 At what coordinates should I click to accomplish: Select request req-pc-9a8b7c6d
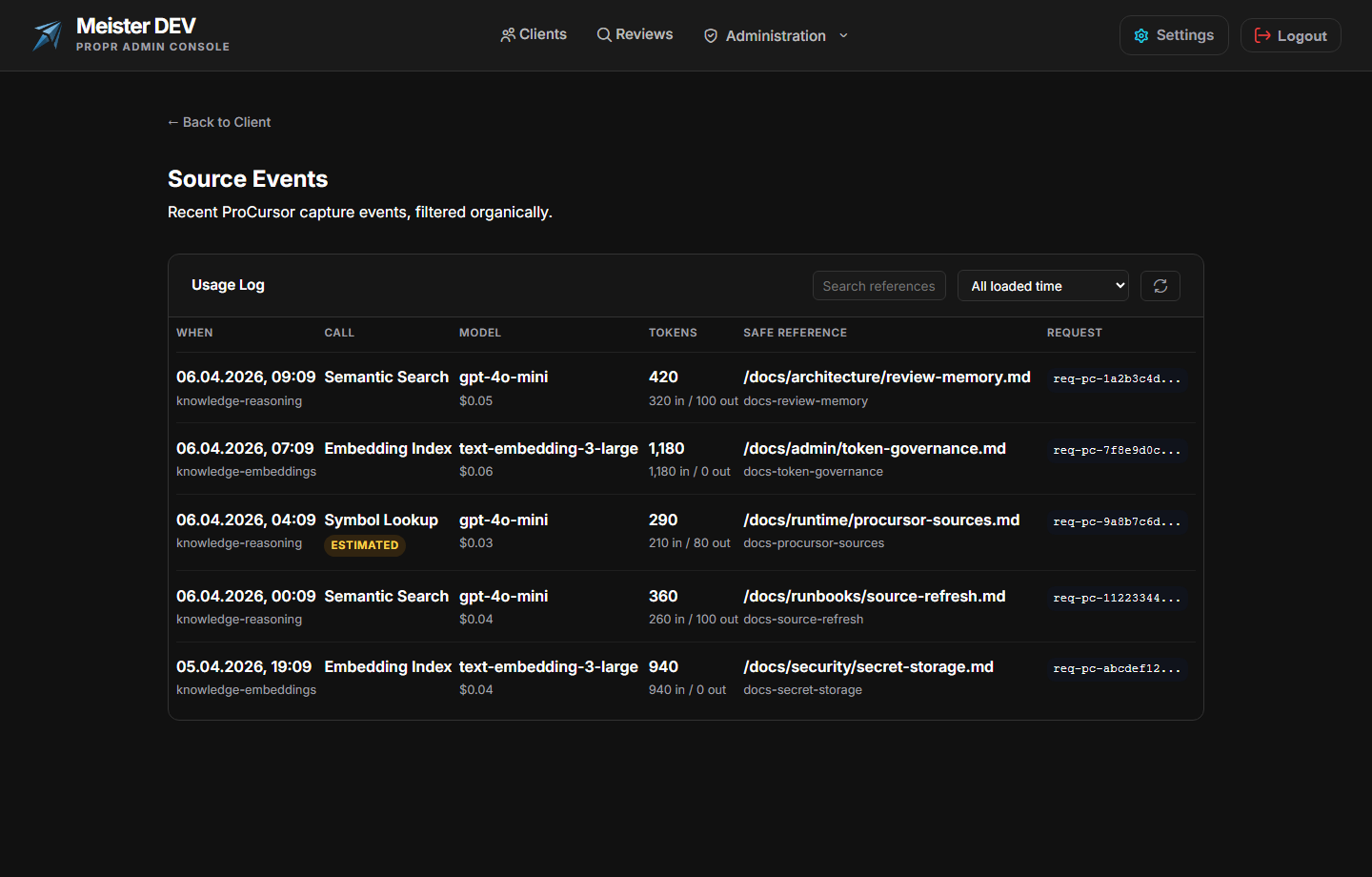pos(1117,521)
